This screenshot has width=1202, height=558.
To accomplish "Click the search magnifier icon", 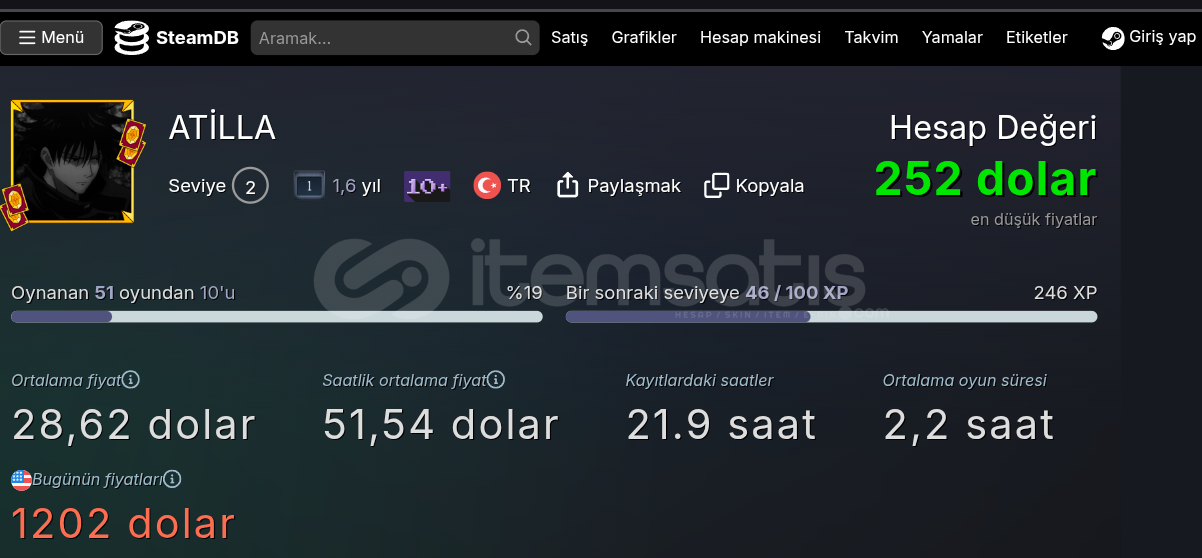I will (x=523, y=38).
